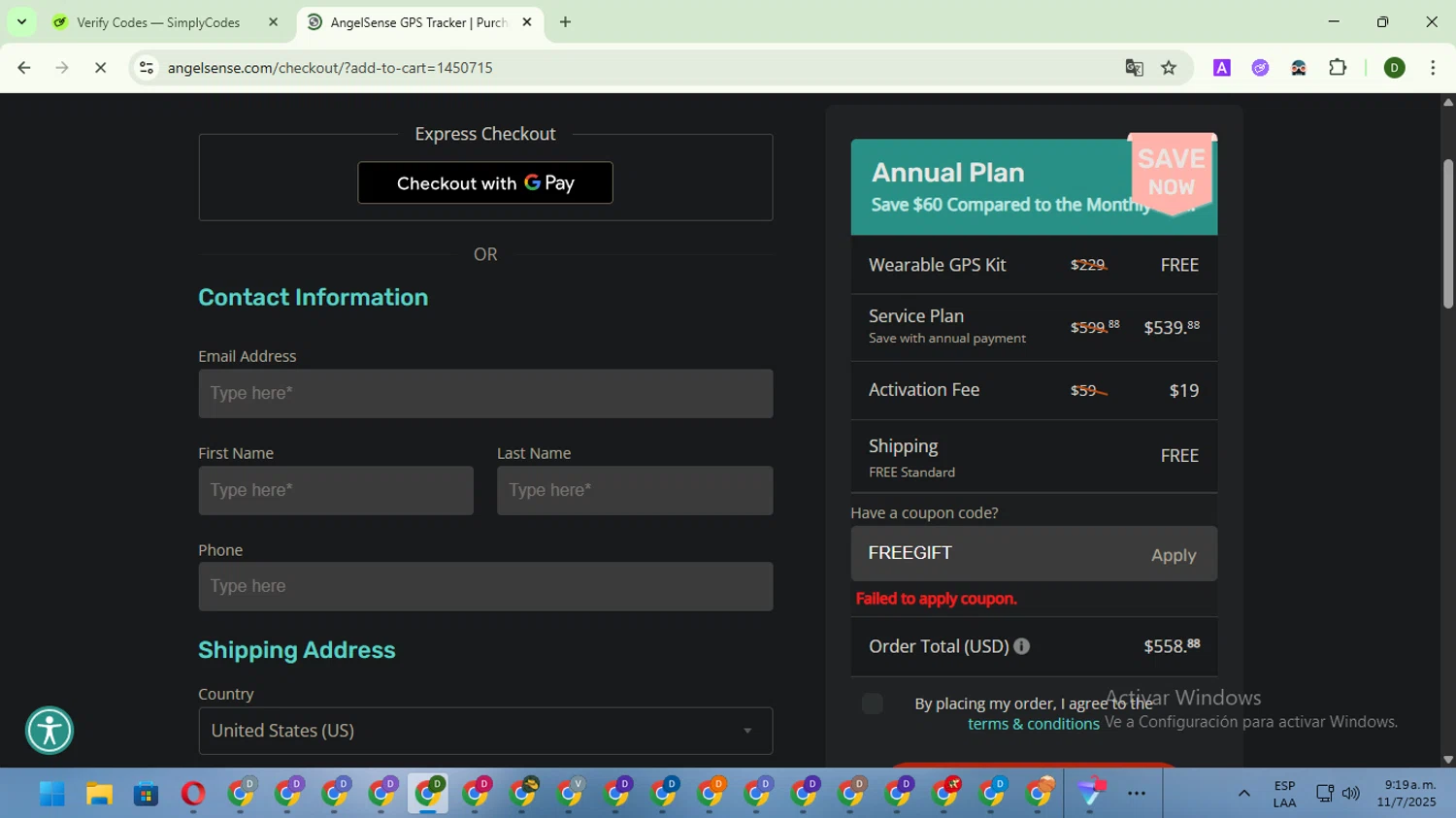The width and height of the screenshot is (1456, 818).
Task: Focus the Last Name field
Action: pos(635,490)
